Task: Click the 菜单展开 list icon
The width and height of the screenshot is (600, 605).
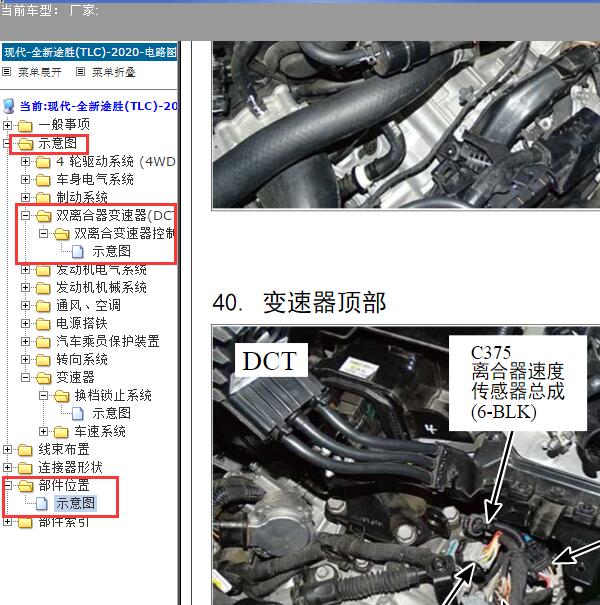Action: coord(6,72)
